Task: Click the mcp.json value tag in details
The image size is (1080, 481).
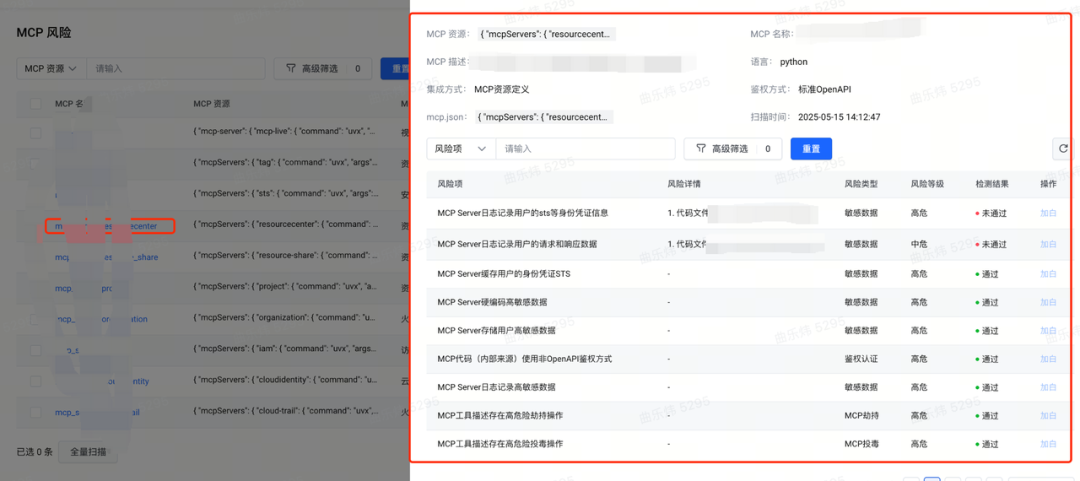Action: pyautogui.click(x=546, y=117)
